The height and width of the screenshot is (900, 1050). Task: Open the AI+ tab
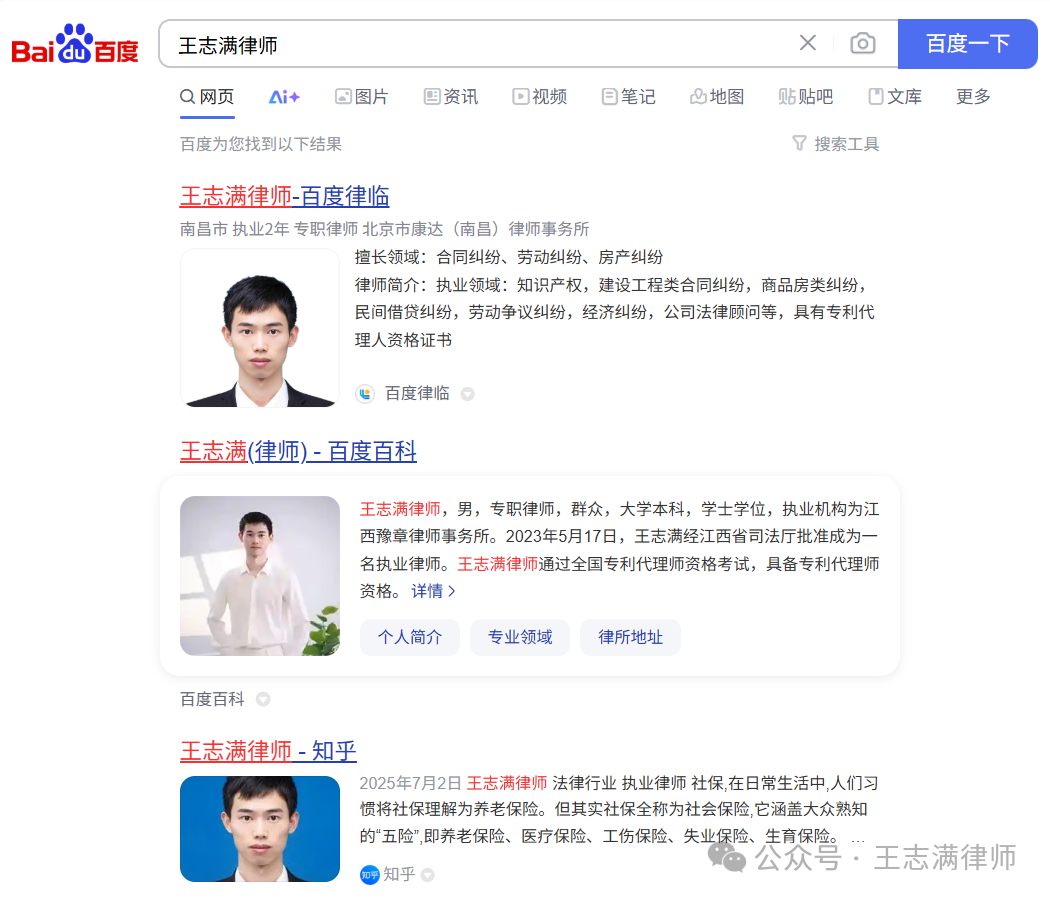[x=284, y=97]
